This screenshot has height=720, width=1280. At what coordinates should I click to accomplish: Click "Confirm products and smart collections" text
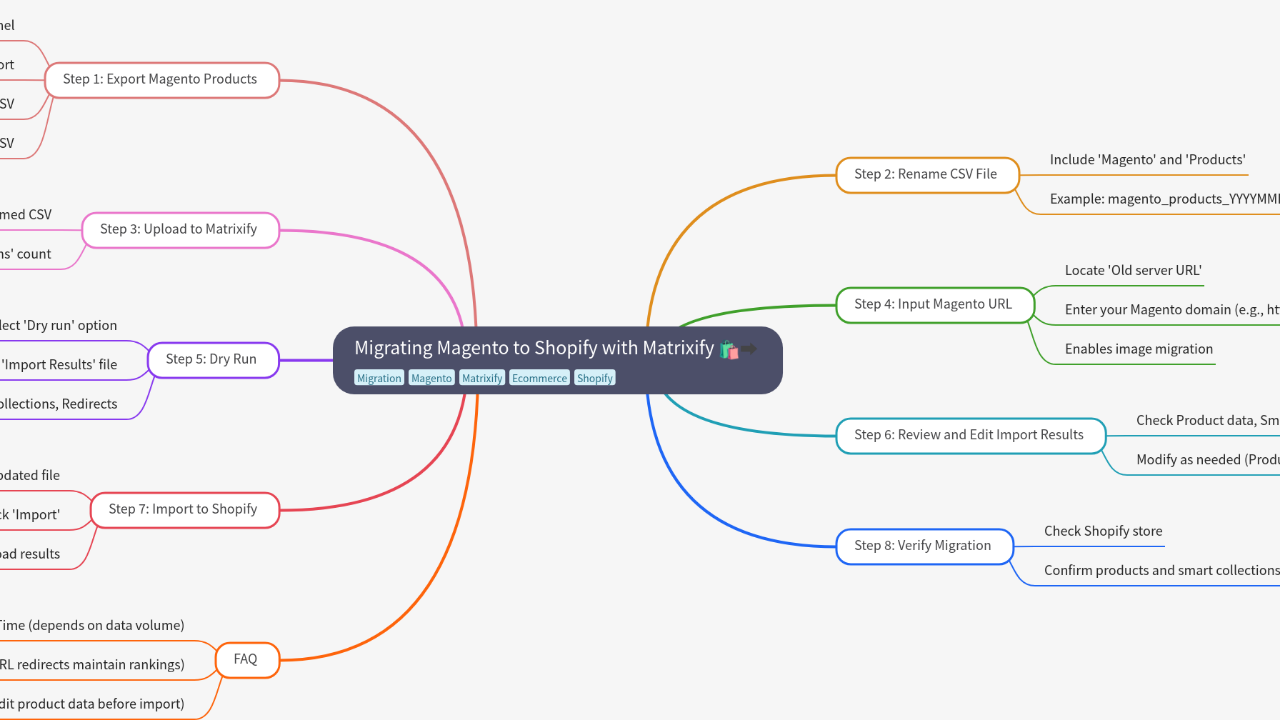tap(1161, 570)
